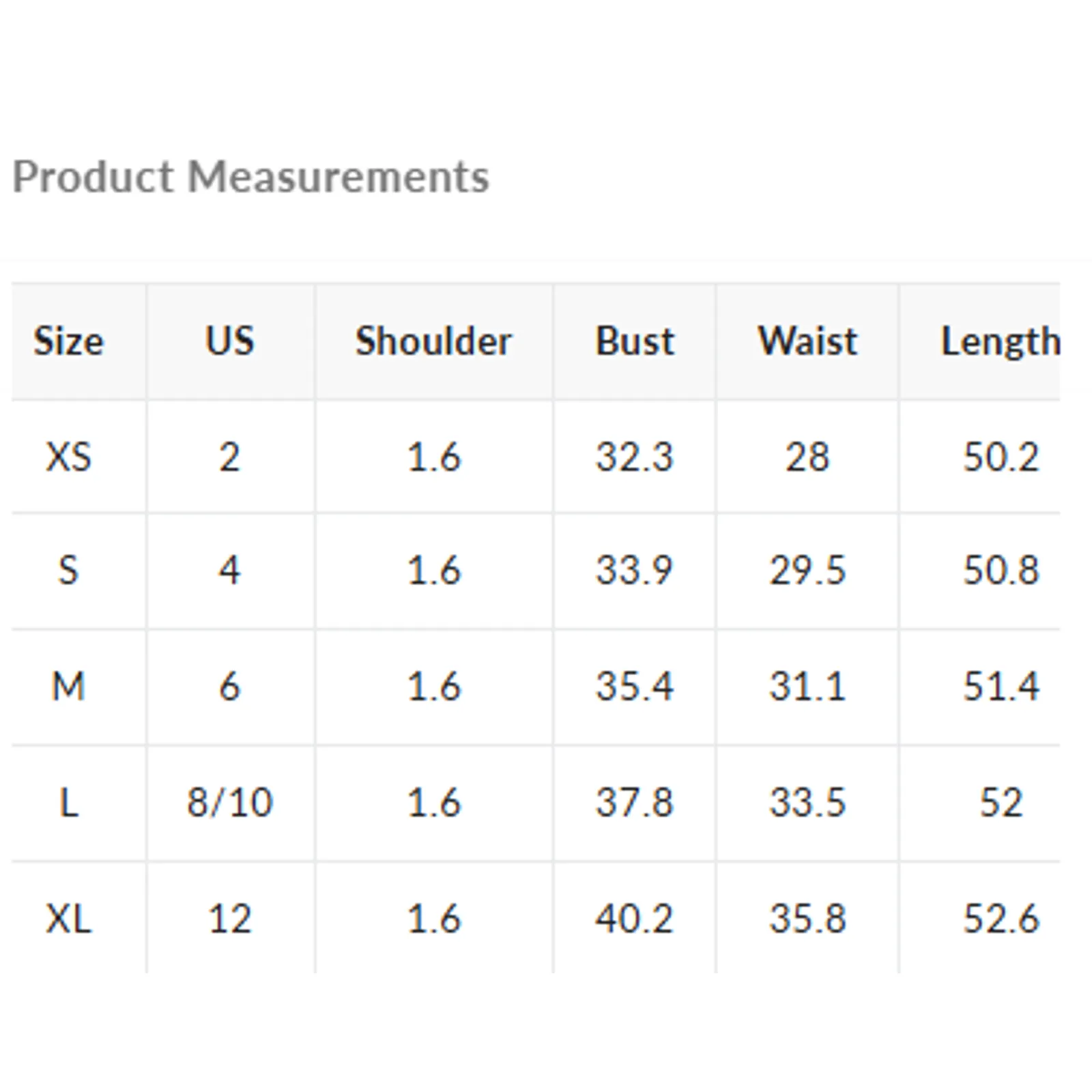
Task: Click the Length column header
Action: pyautogui.click(x=1000, y=341)
